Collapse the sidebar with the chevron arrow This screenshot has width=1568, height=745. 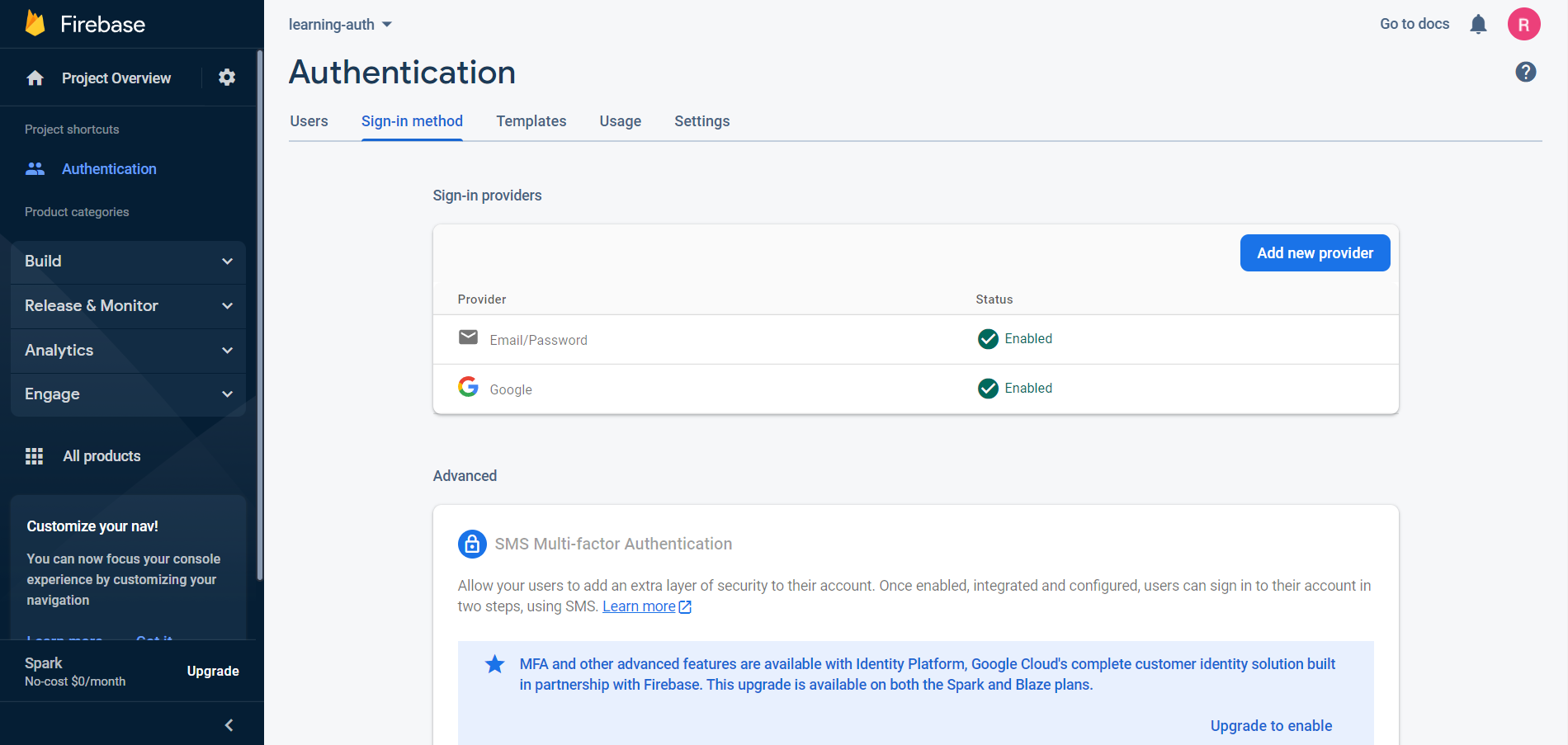(229, 725)
